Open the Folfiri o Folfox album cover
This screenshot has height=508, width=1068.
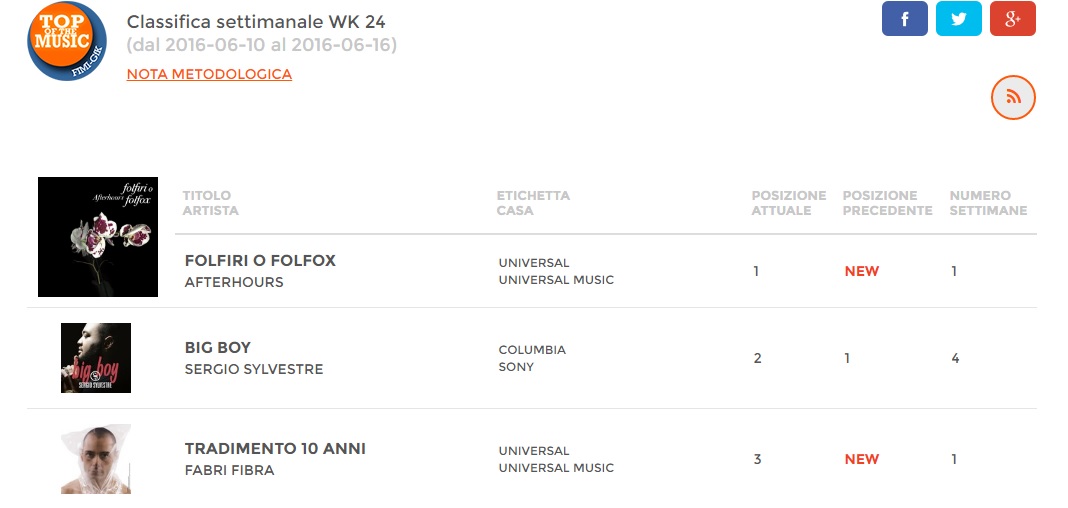[98, 237]
